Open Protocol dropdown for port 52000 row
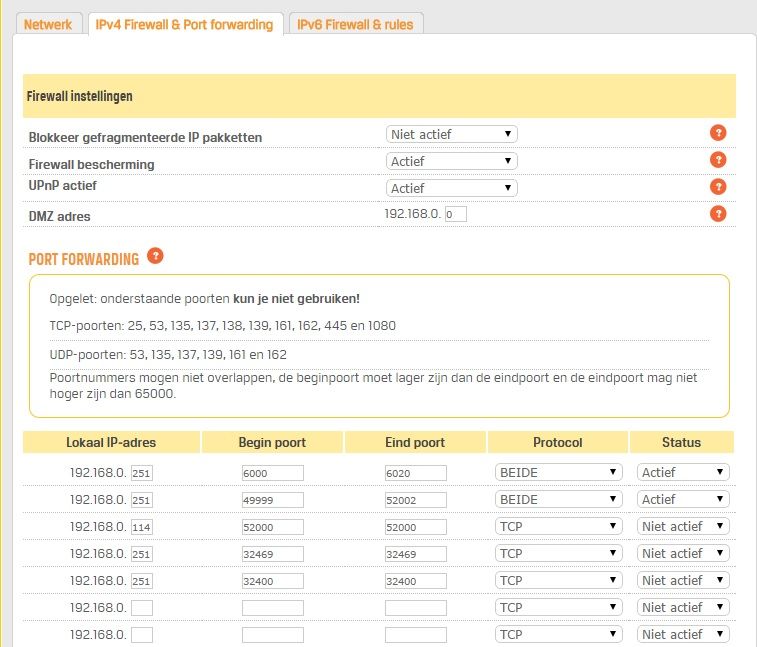The height and width of the screenshot is (647, 757). [x=559, y=526]
